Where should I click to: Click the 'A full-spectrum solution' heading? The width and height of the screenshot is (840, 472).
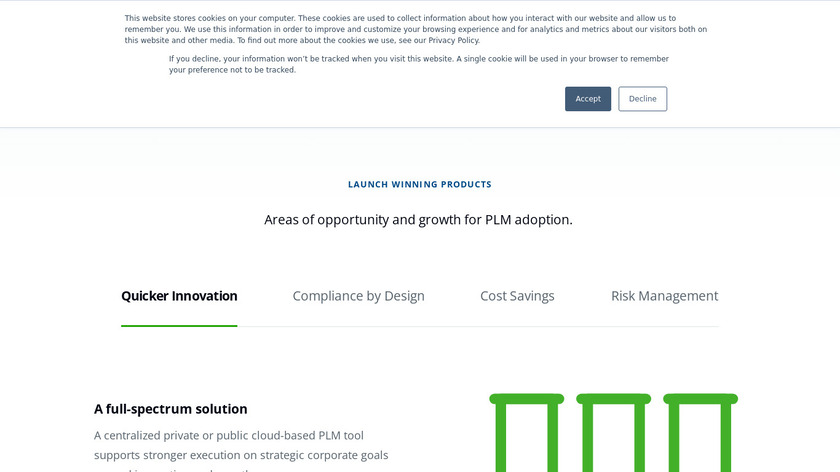171,409
